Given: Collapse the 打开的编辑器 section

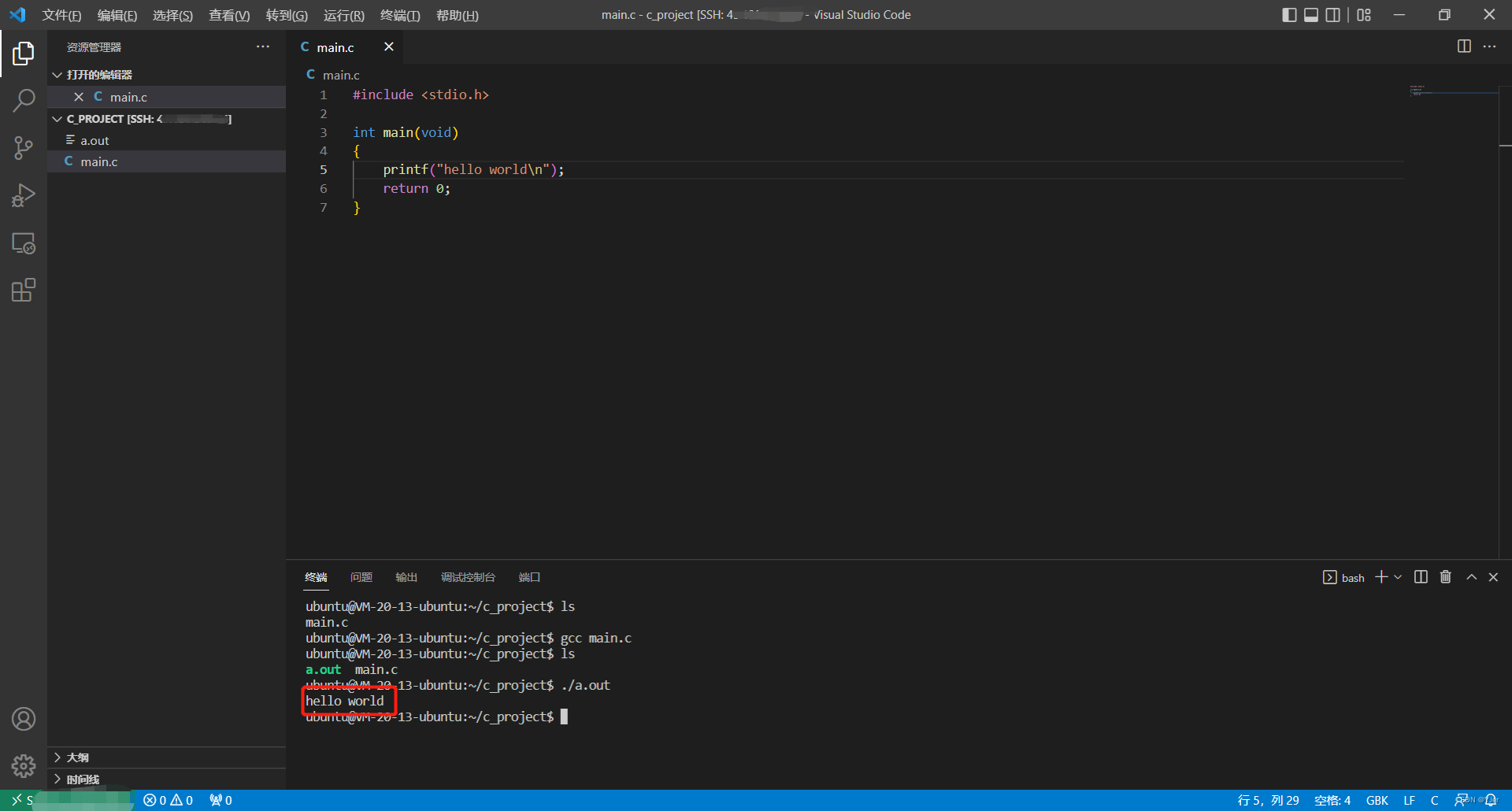Looking at the screenshot, I should (x=166, y=75).
